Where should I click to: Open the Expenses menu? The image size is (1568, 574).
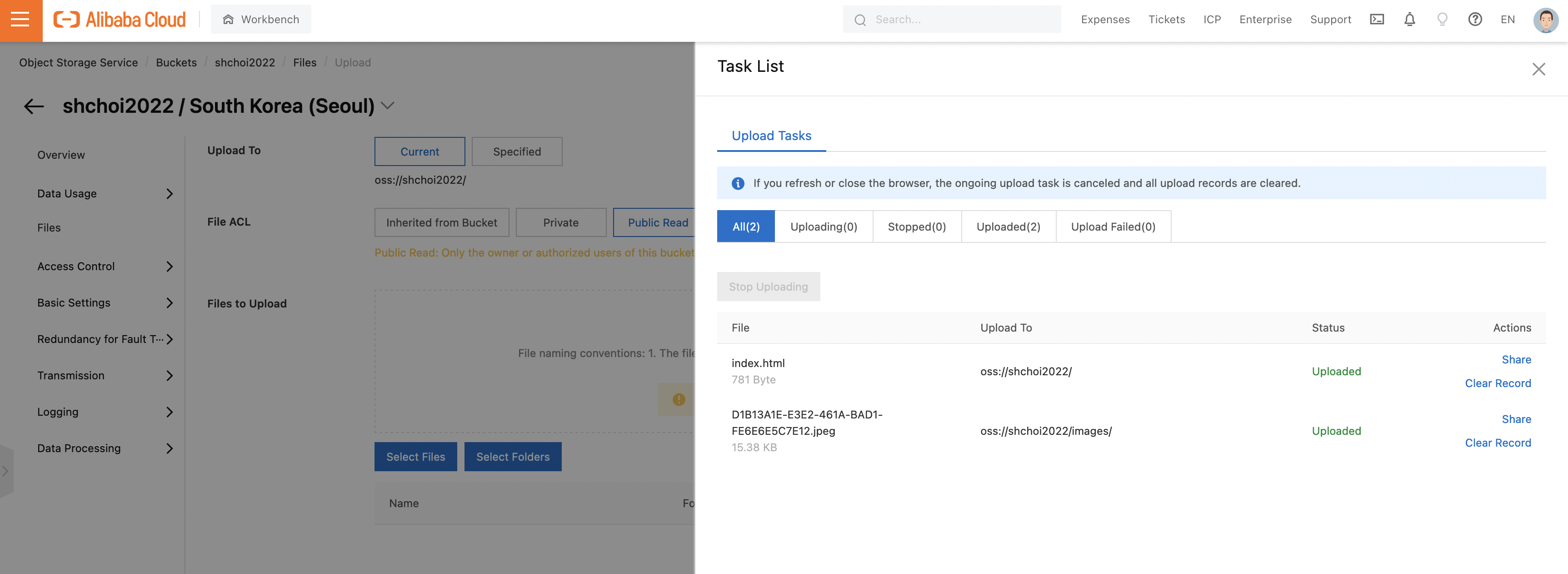click(x=1105, y=20)
